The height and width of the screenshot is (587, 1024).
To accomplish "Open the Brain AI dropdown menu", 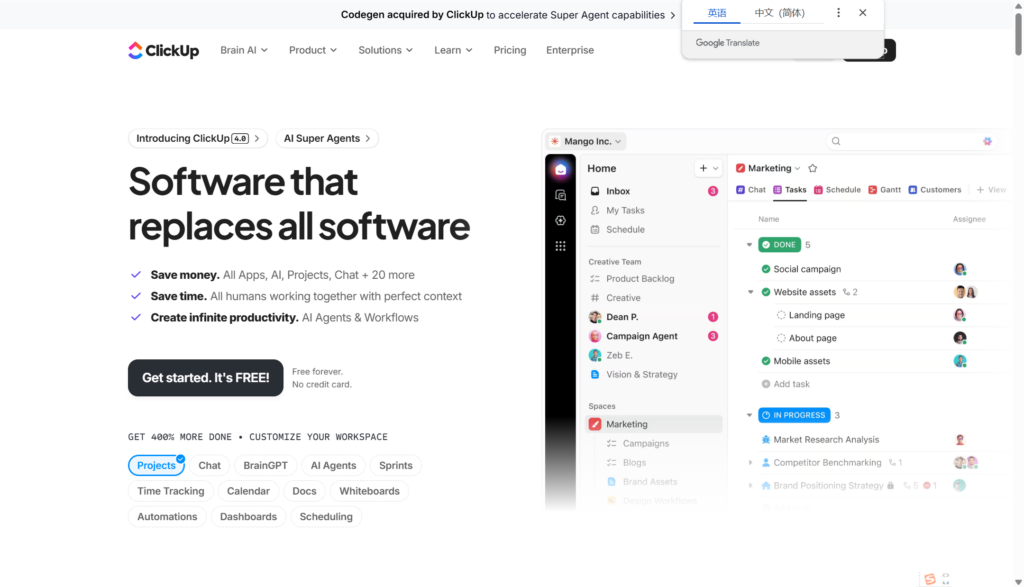I will coord(244,50).
